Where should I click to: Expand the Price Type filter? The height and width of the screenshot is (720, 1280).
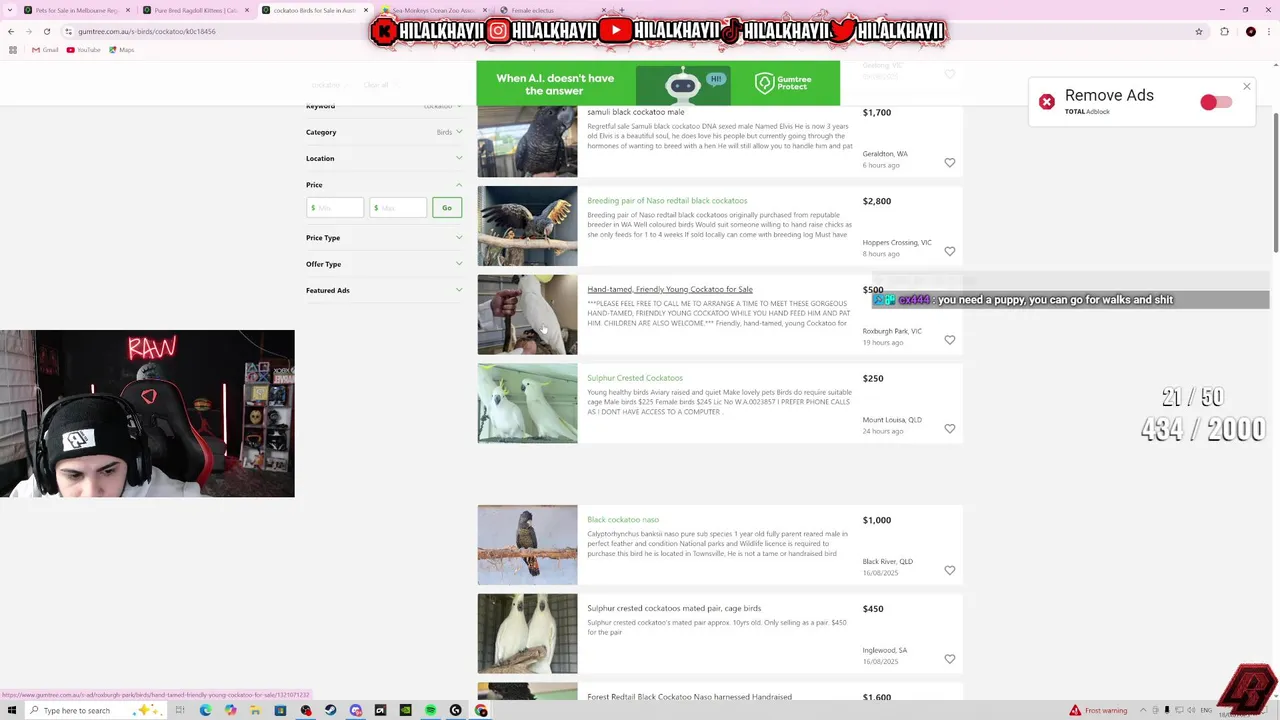384,238
